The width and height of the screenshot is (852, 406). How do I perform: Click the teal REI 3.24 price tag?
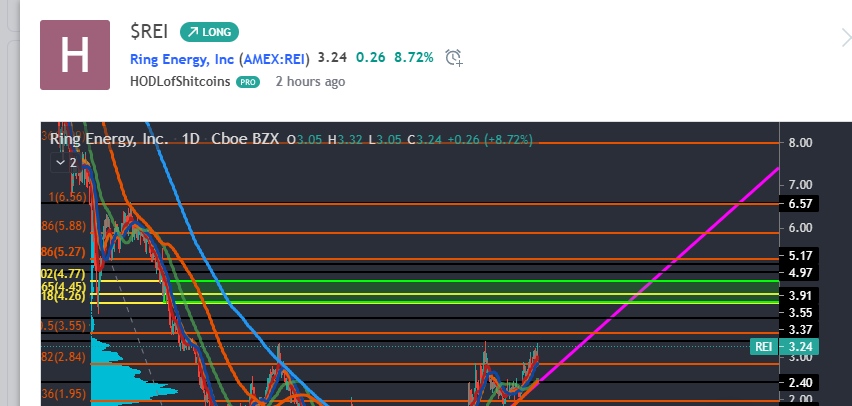(x=784, y=346)
